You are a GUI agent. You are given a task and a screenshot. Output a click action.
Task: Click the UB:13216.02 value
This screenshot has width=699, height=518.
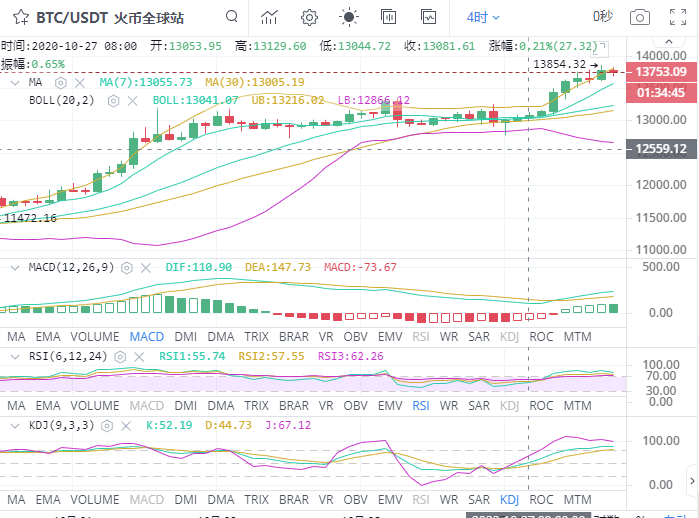click(288, 100)
